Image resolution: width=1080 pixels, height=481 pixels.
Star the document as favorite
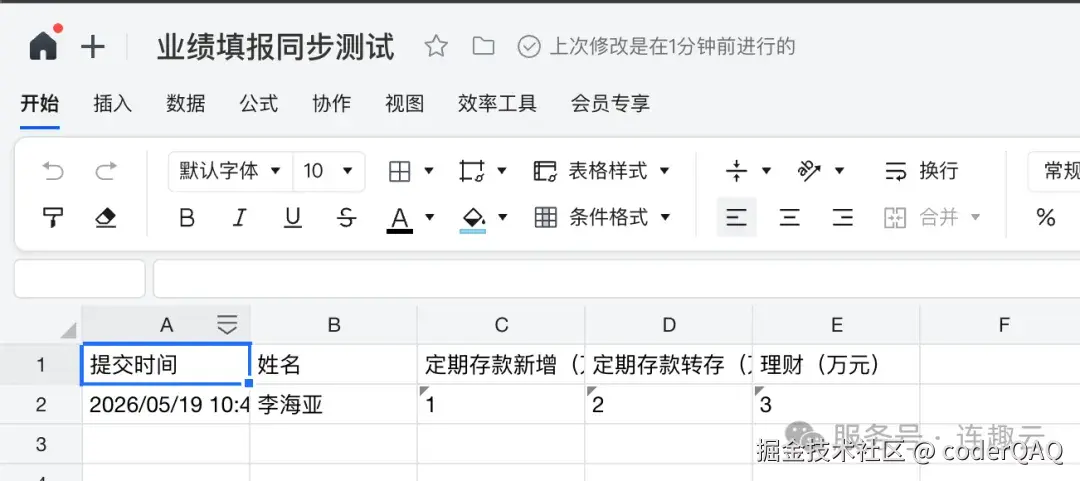[435, 46]
